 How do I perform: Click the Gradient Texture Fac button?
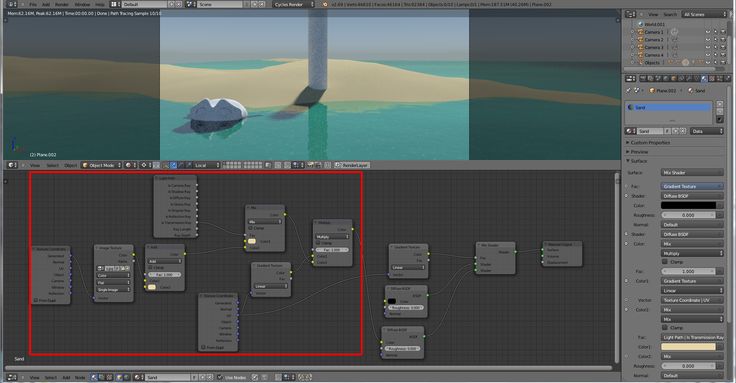pos(692,186)
